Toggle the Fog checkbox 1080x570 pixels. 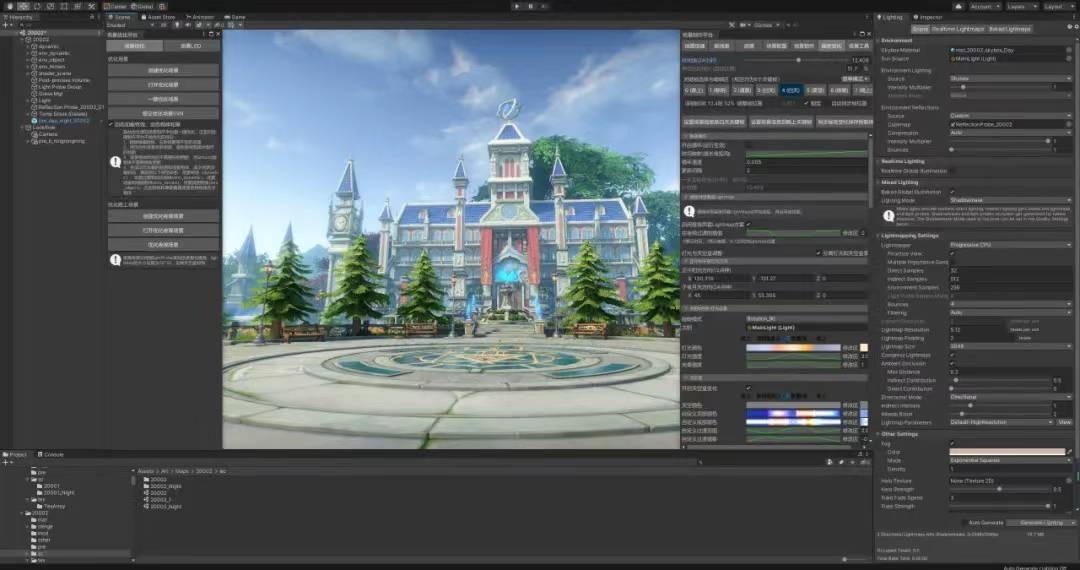click(x=953, y=443)
